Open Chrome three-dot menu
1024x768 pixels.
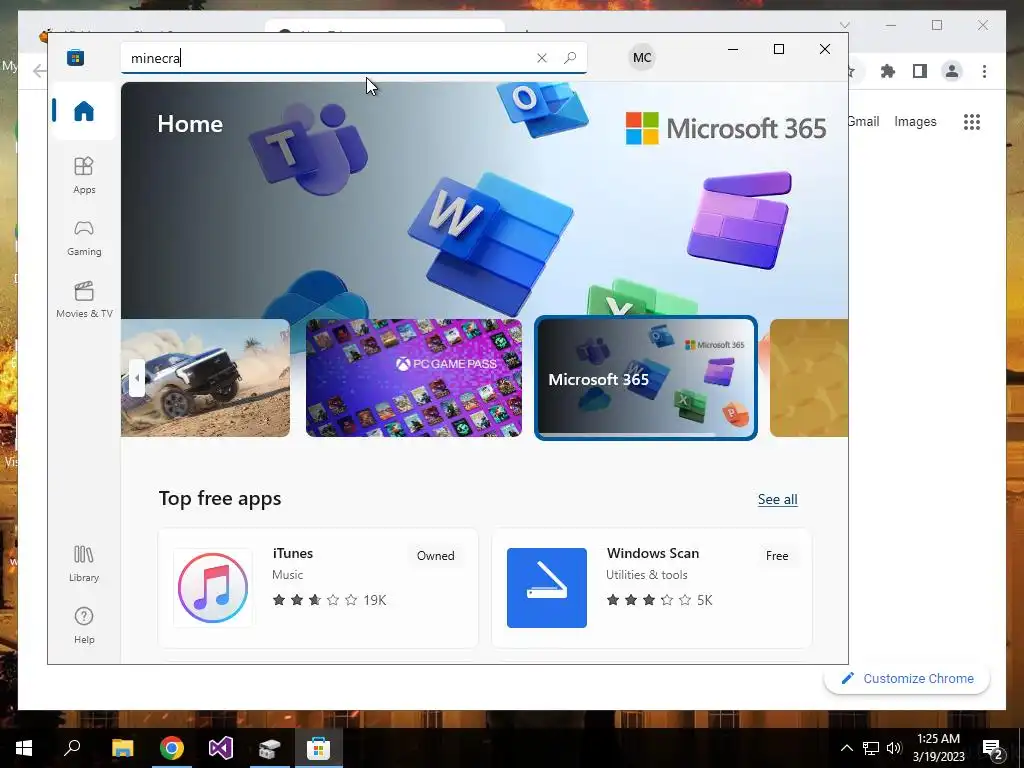coord(984,71)
